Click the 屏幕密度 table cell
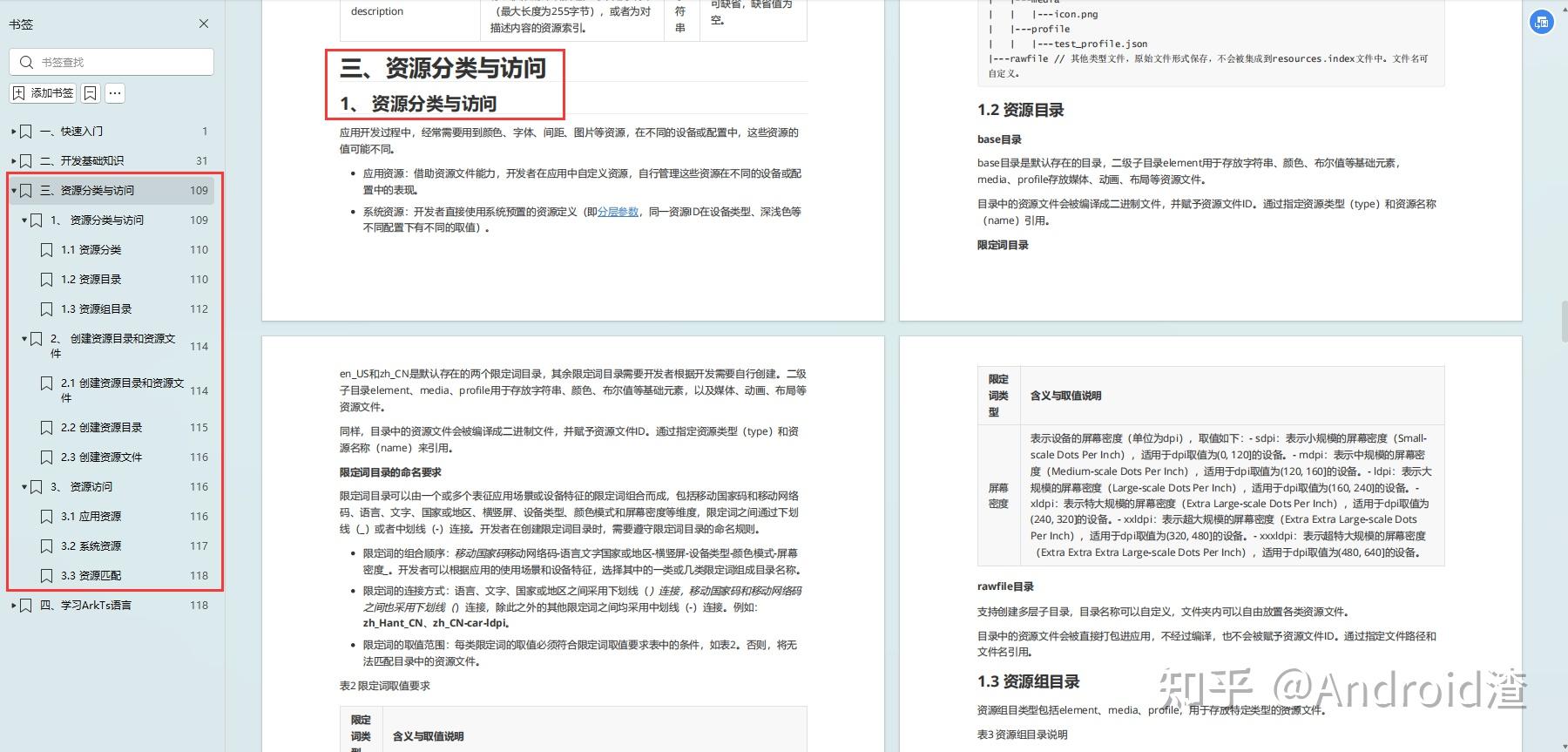This screenshot has width=1568, height=752. [998, 496]
